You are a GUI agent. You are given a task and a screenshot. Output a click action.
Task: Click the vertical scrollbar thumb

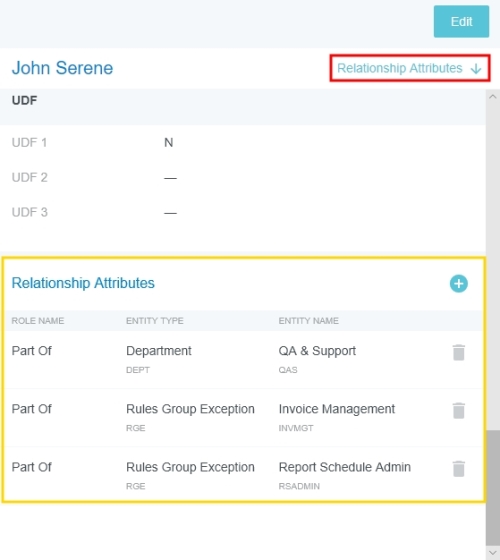pos(493,488)
